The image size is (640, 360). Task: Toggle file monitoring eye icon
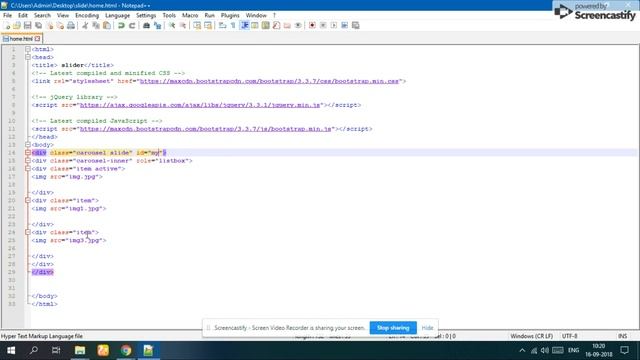[x=298, y=25]
